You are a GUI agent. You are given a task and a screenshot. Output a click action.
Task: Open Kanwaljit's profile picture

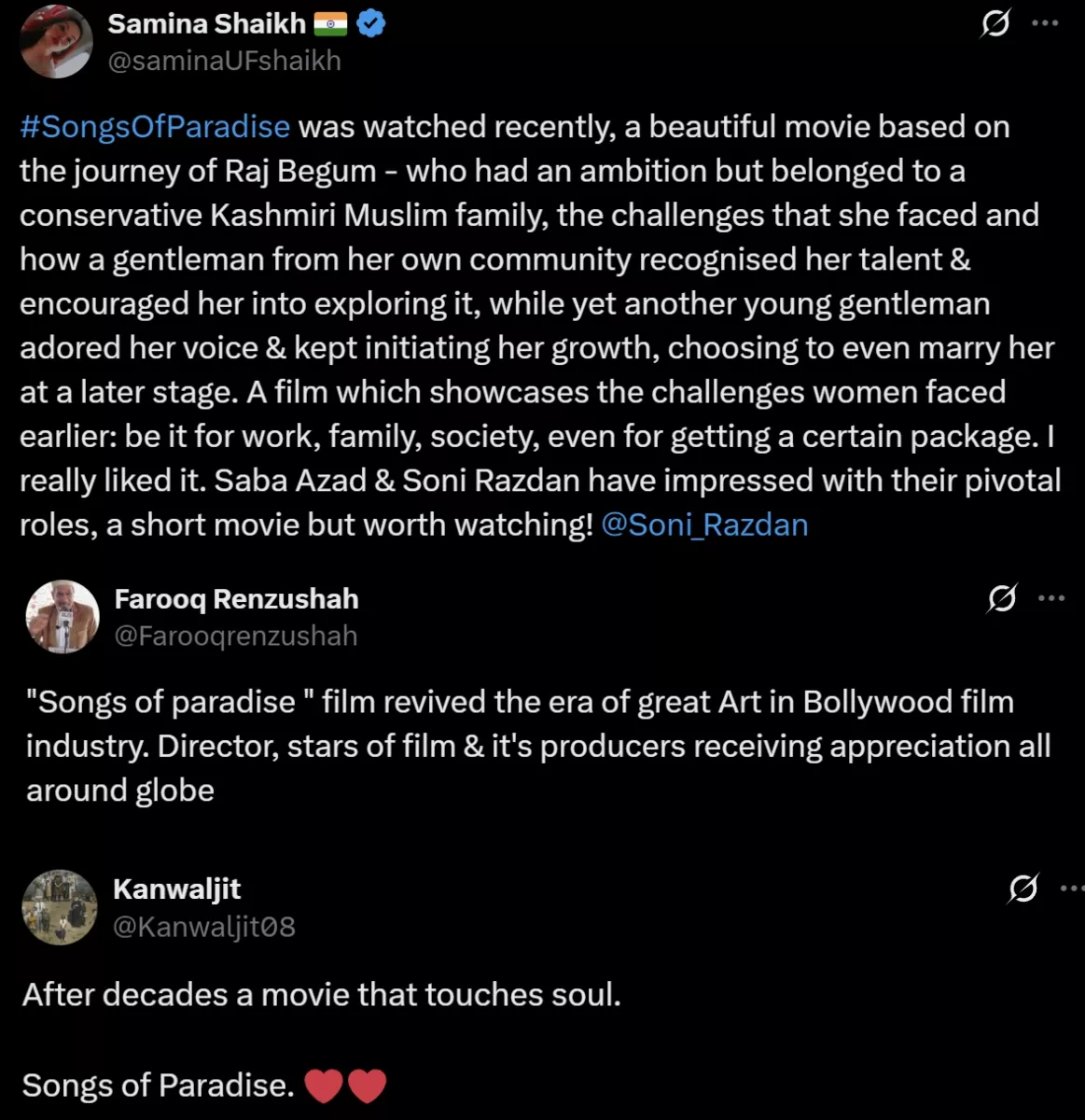(x=60, y=907)
